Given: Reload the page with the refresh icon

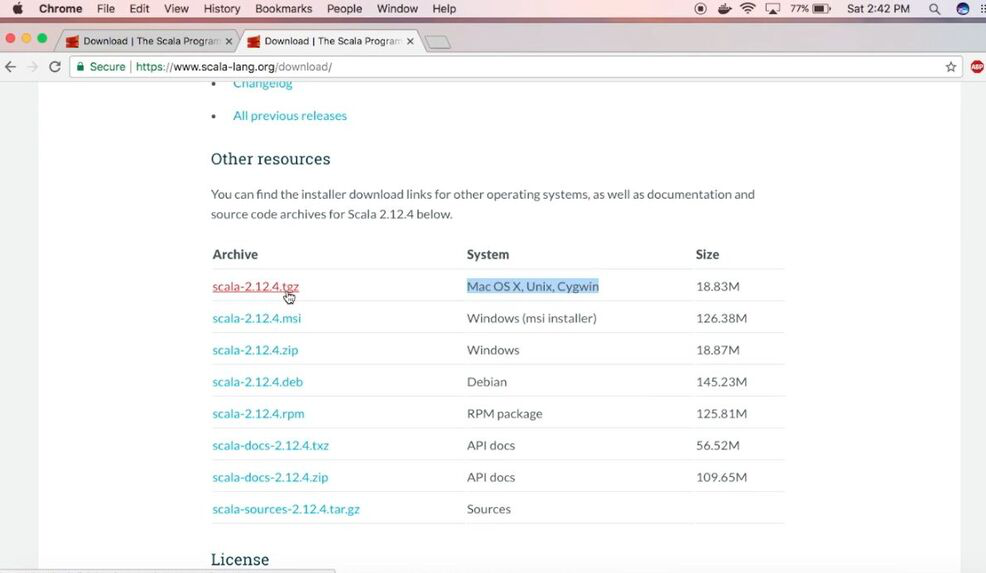Looking at the screenshot, I should pos(55,67).
